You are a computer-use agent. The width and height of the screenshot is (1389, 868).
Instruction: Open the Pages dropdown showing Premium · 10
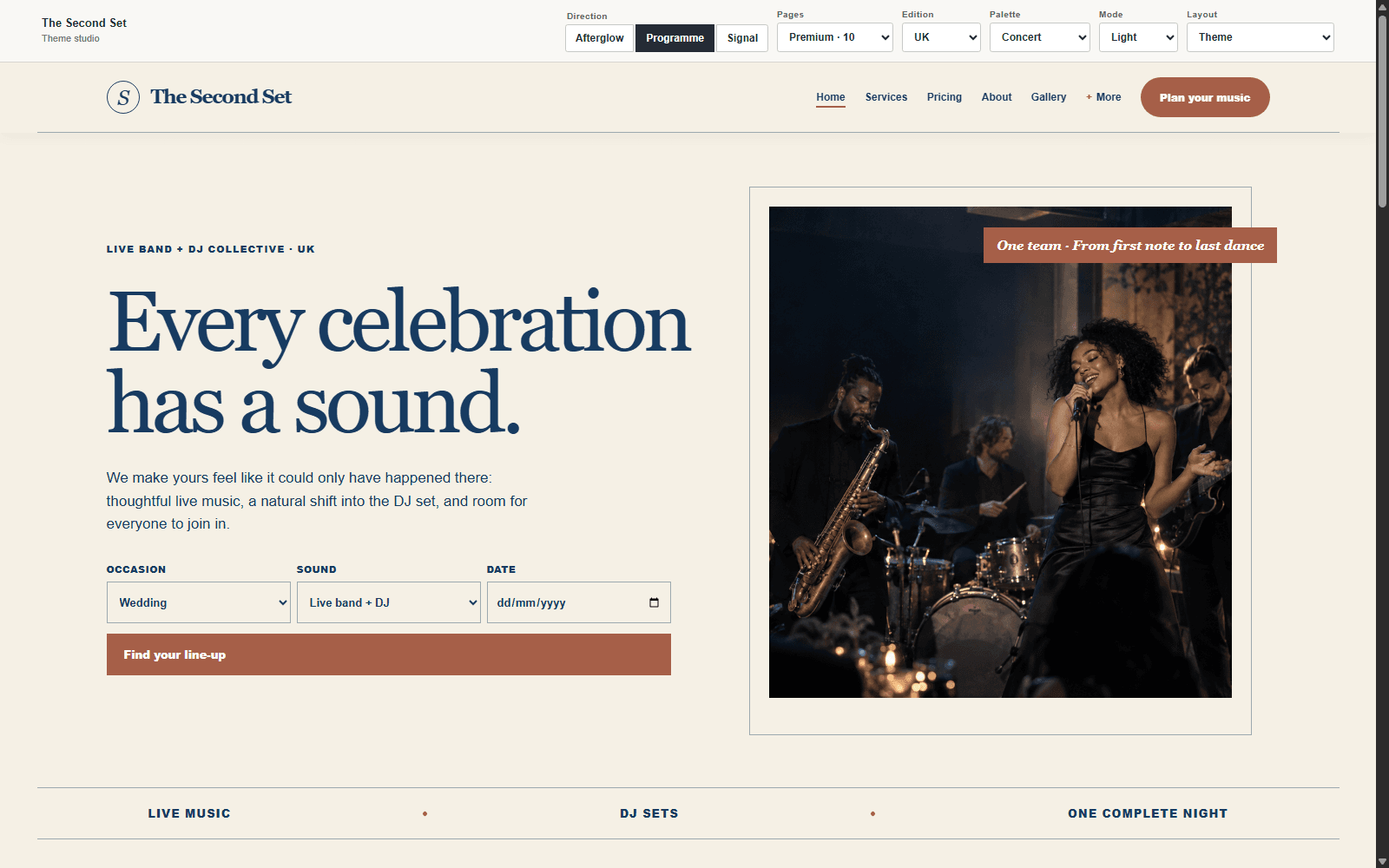[x=834, y=37]
